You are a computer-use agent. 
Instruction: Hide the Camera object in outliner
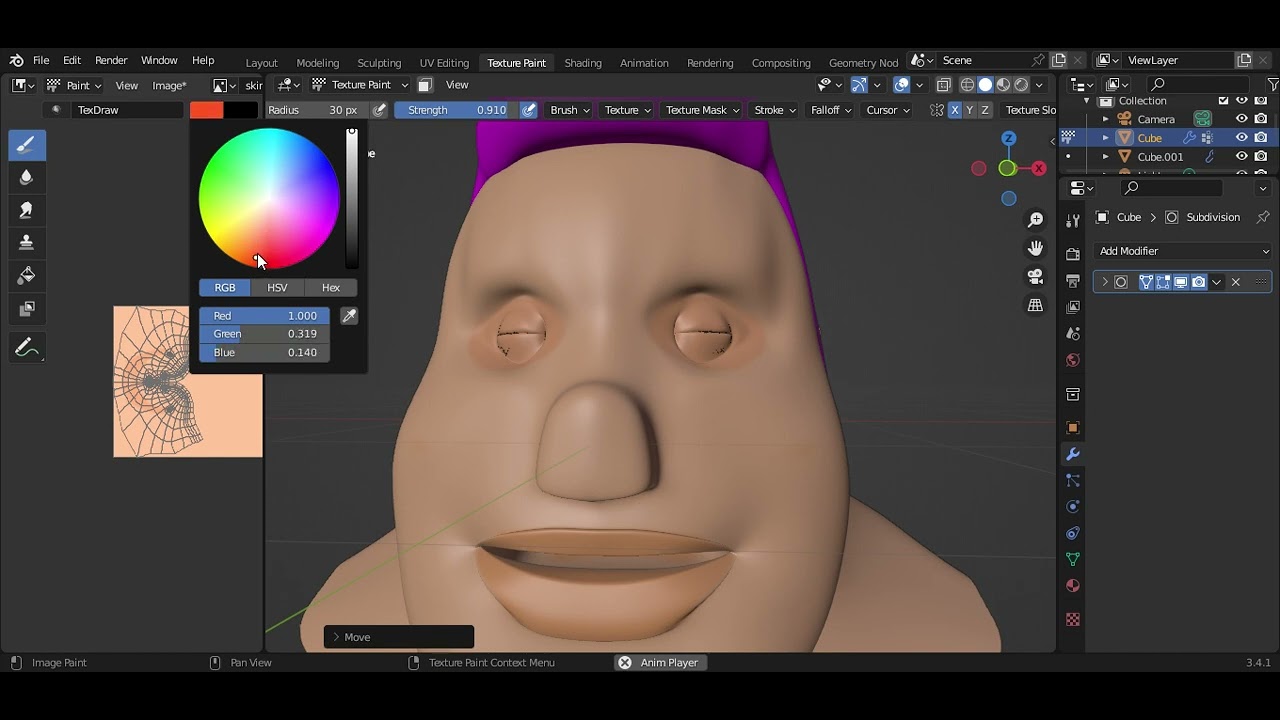click(x=1242, y=119)
